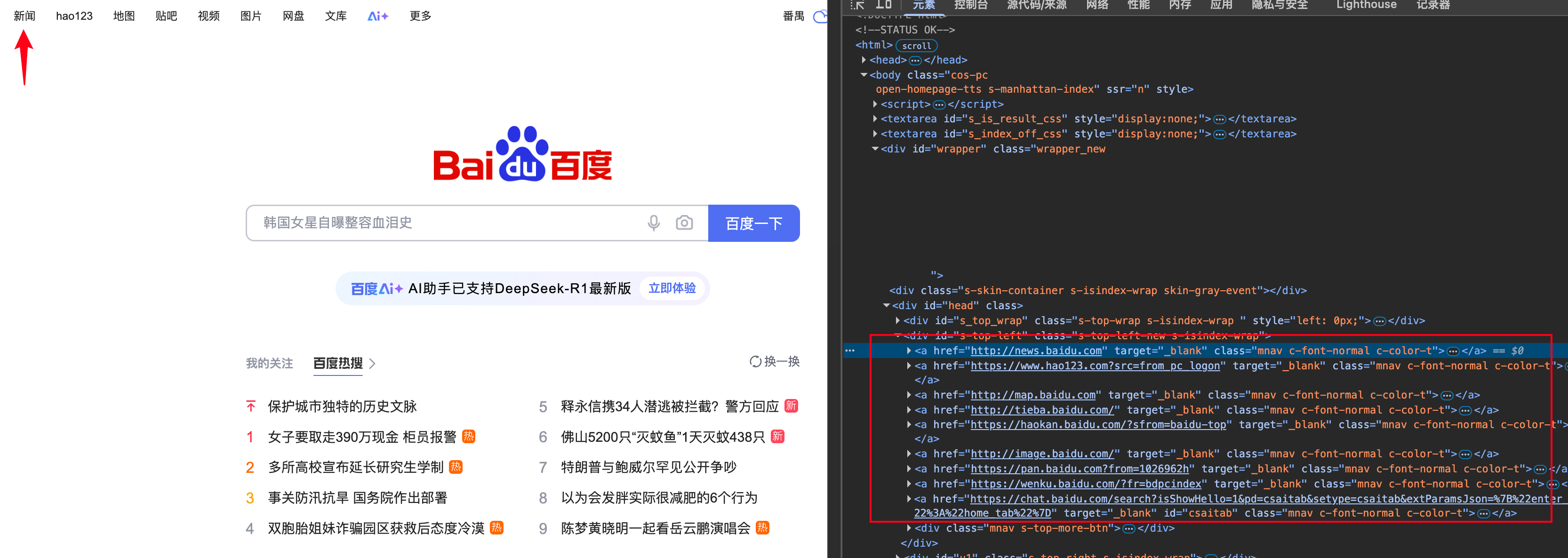This screenshot has width=1568, height=558.
Task: Click the 立即体验 link
Action: 672,288
